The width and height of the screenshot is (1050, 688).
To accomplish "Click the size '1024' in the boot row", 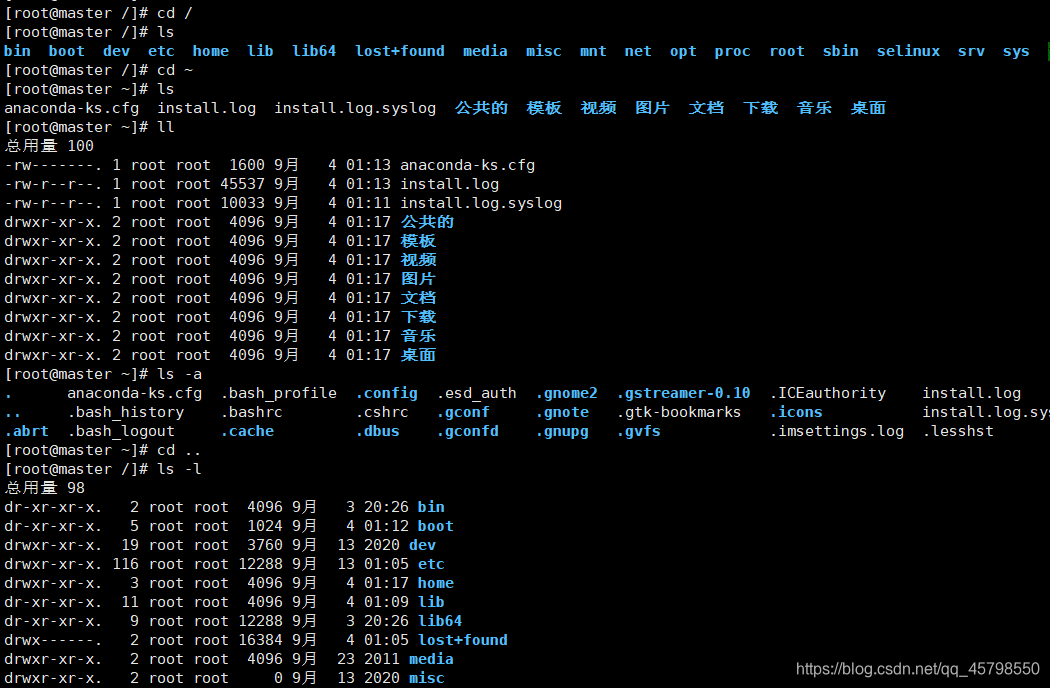I will click(265, 526).
